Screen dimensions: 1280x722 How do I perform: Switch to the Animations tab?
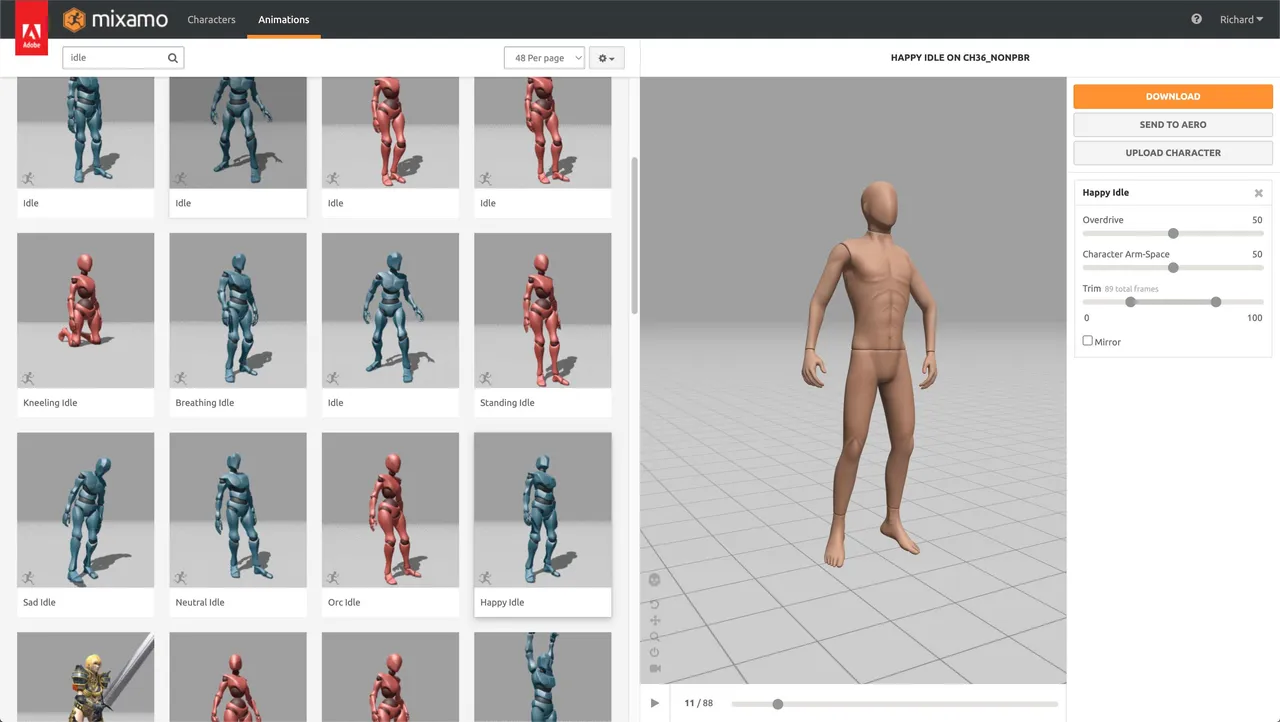click(284, 19)
